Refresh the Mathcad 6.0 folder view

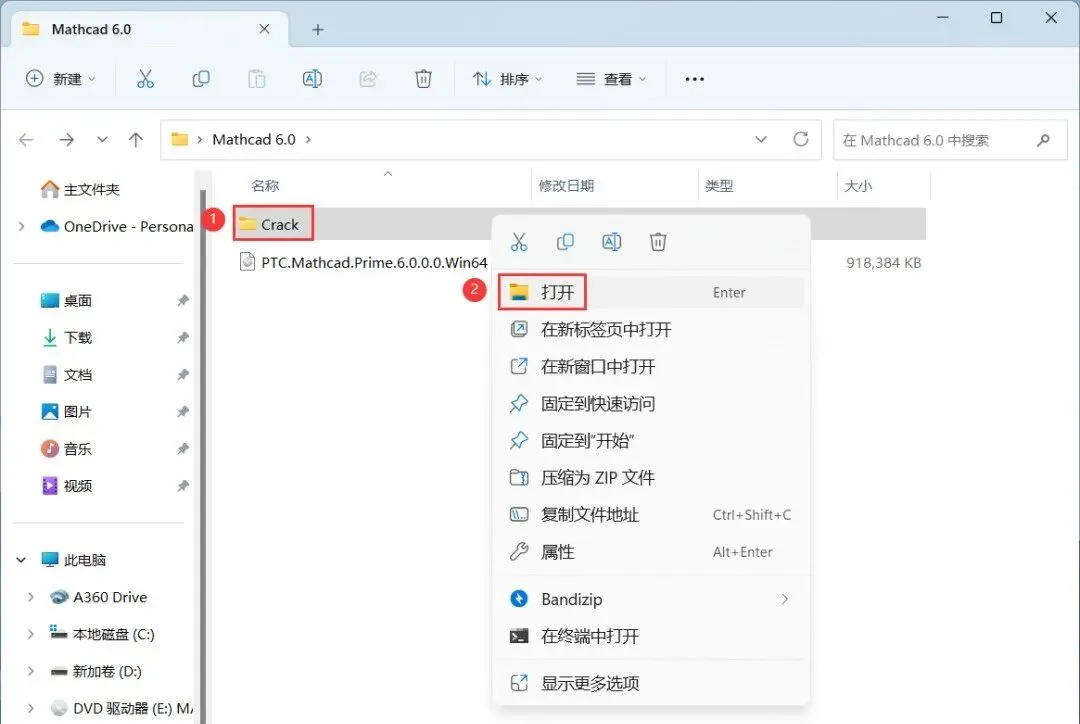pyautogui.click(x=800, y=139)
